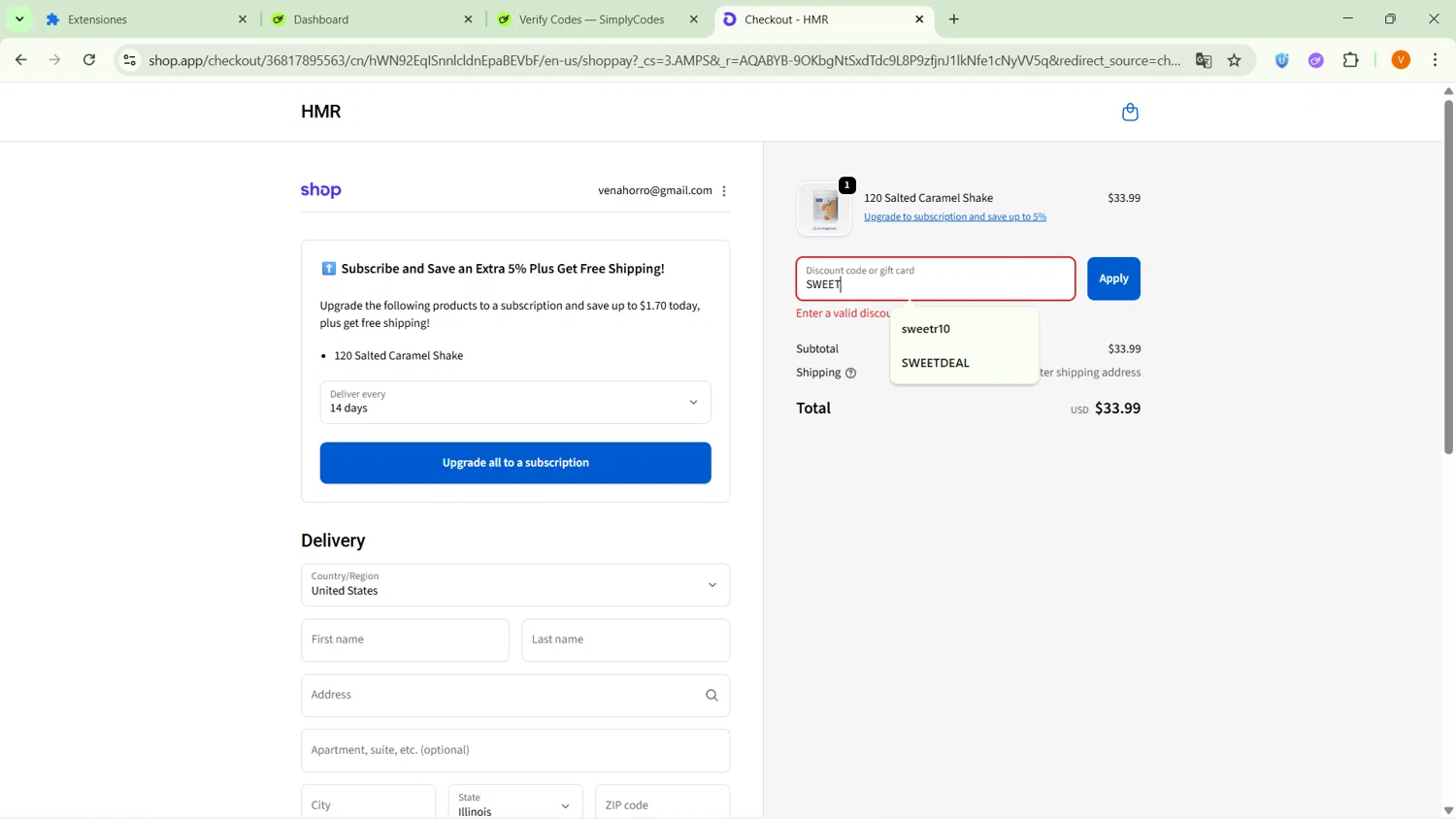Viewport: 1456px width, 819px height.
Task: Click the Apartment, suite, etc. field
Action: (515, 751)
